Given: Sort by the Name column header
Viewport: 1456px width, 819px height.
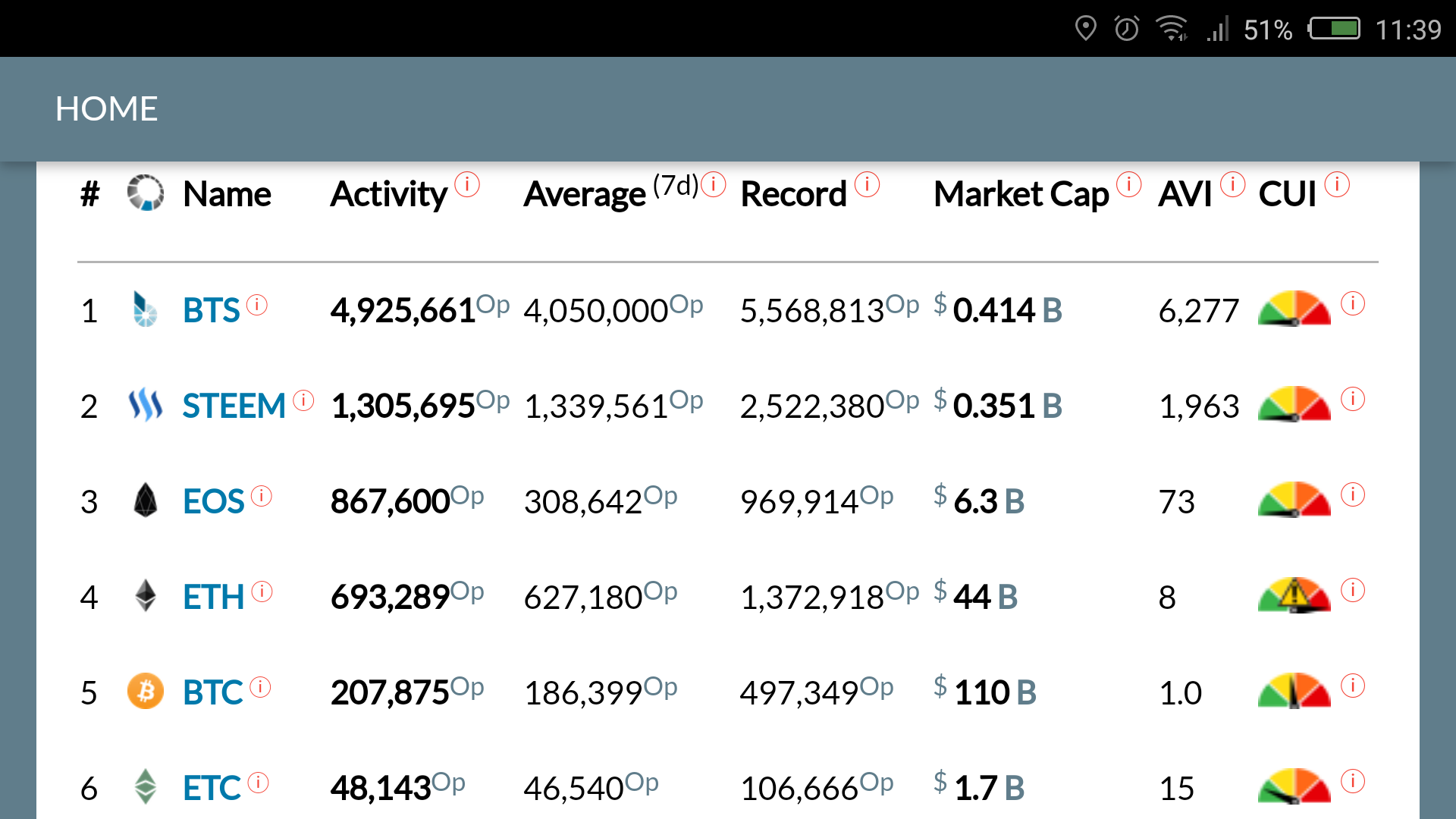Looking at the screenshot, I should pyautogui.click(x=227, y=194).
